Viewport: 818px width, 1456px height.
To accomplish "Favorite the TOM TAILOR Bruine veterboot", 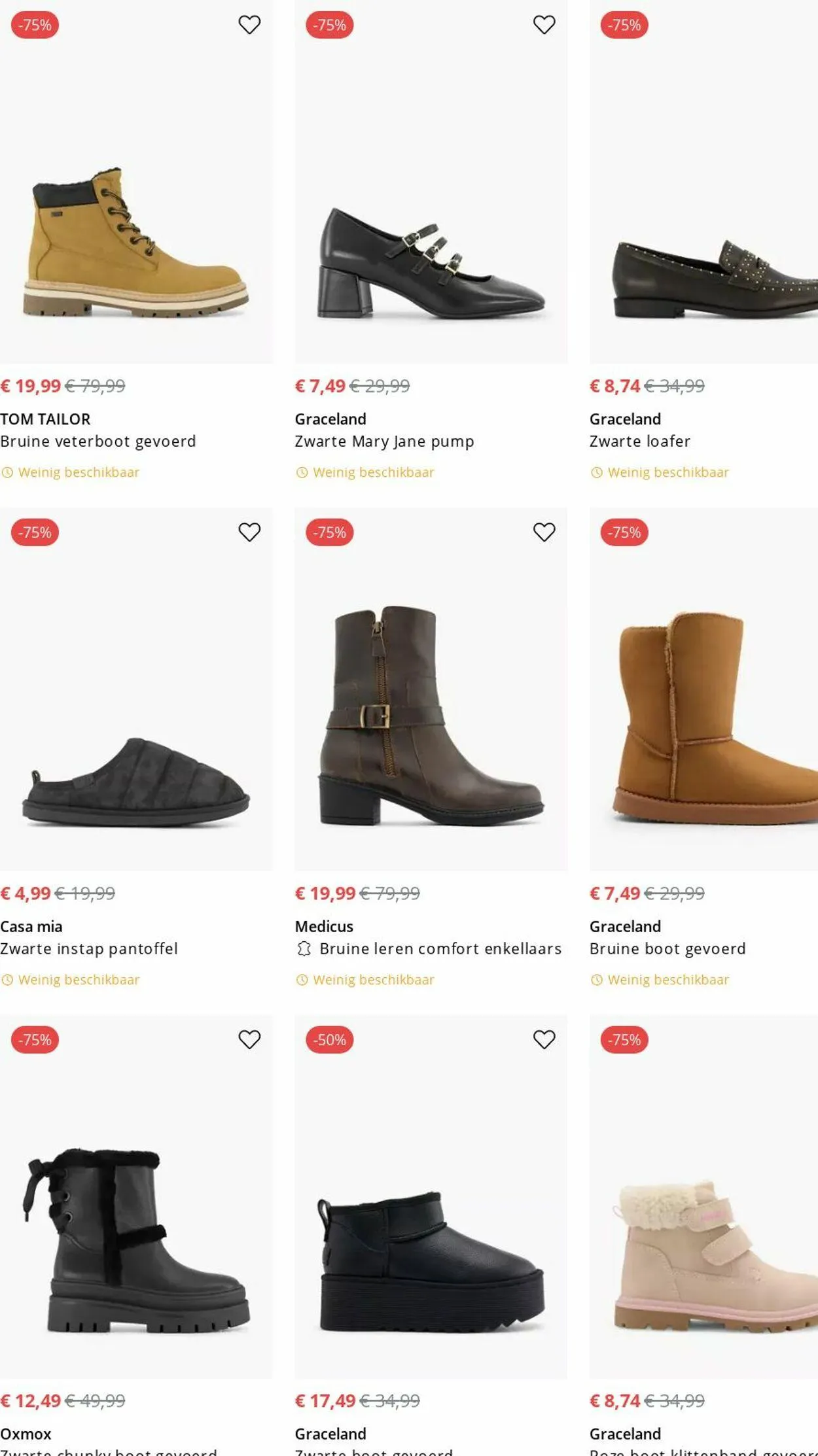I will 249,25.
